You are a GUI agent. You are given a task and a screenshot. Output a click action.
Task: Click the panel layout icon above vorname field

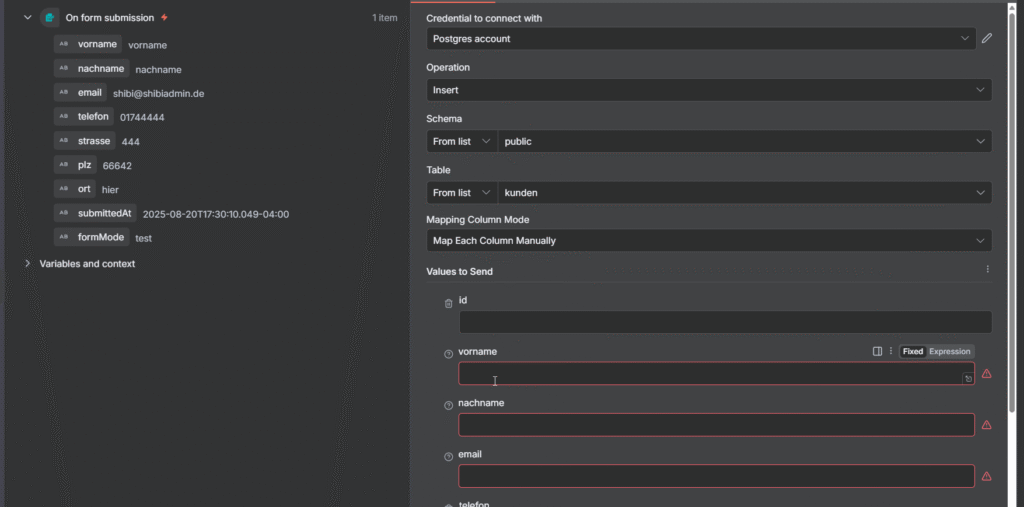click(877, 351)
